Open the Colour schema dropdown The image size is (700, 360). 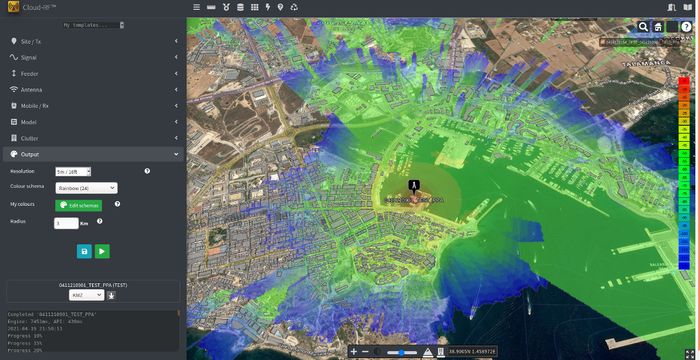point(87,188)
